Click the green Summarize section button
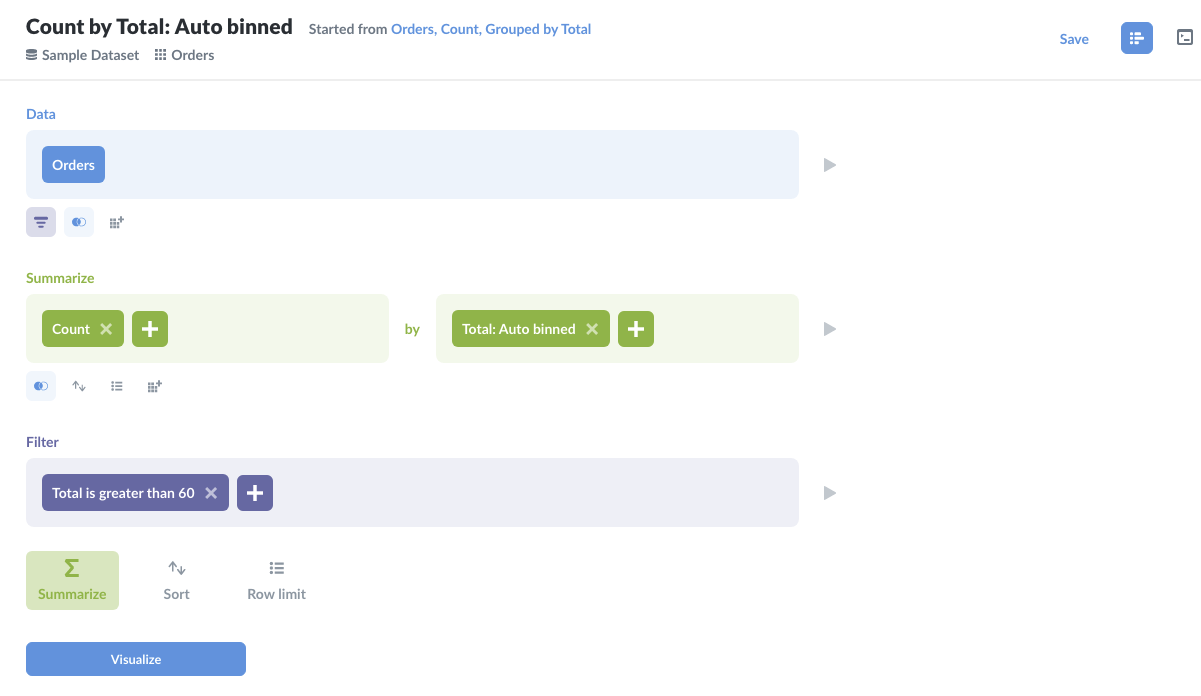Viewport: 1201px width, 696px height. click(72, 580)
